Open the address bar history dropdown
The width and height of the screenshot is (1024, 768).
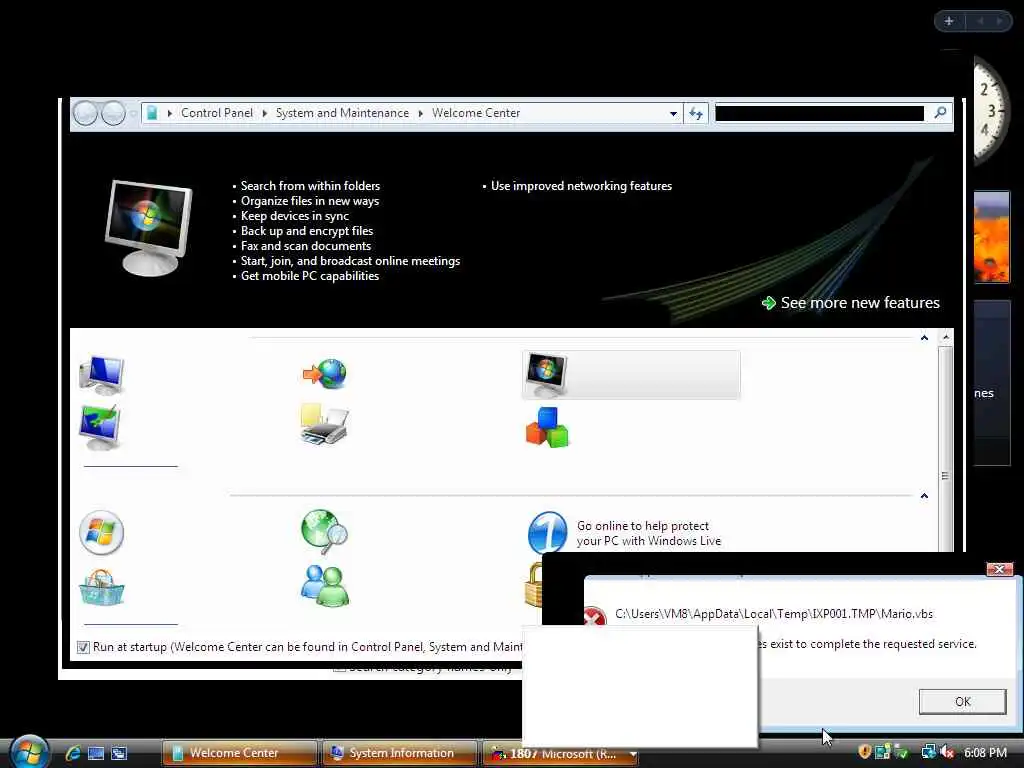coord(673,114)
